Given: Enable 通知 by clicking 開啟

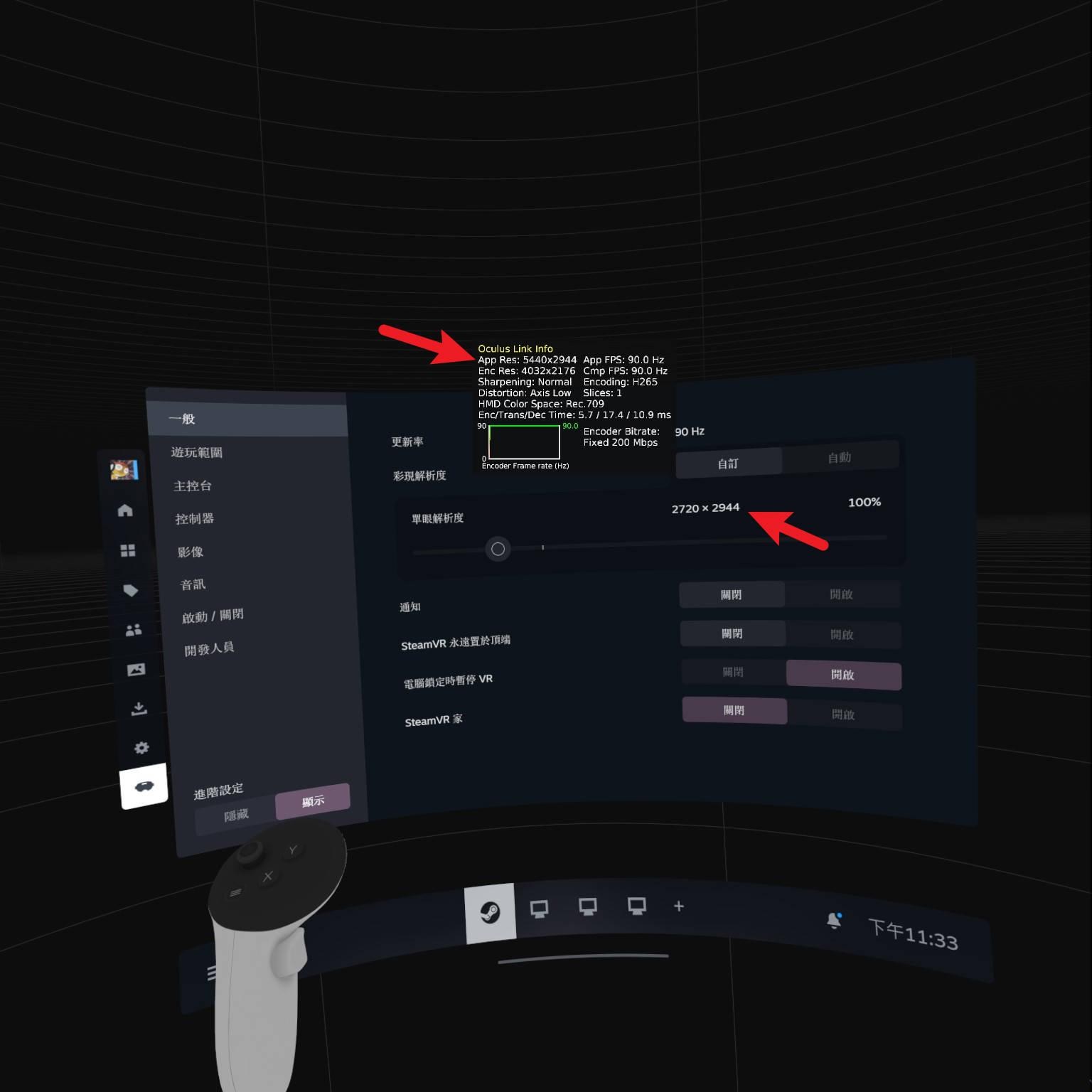Looking at the screenshot, I should (843, 596).
